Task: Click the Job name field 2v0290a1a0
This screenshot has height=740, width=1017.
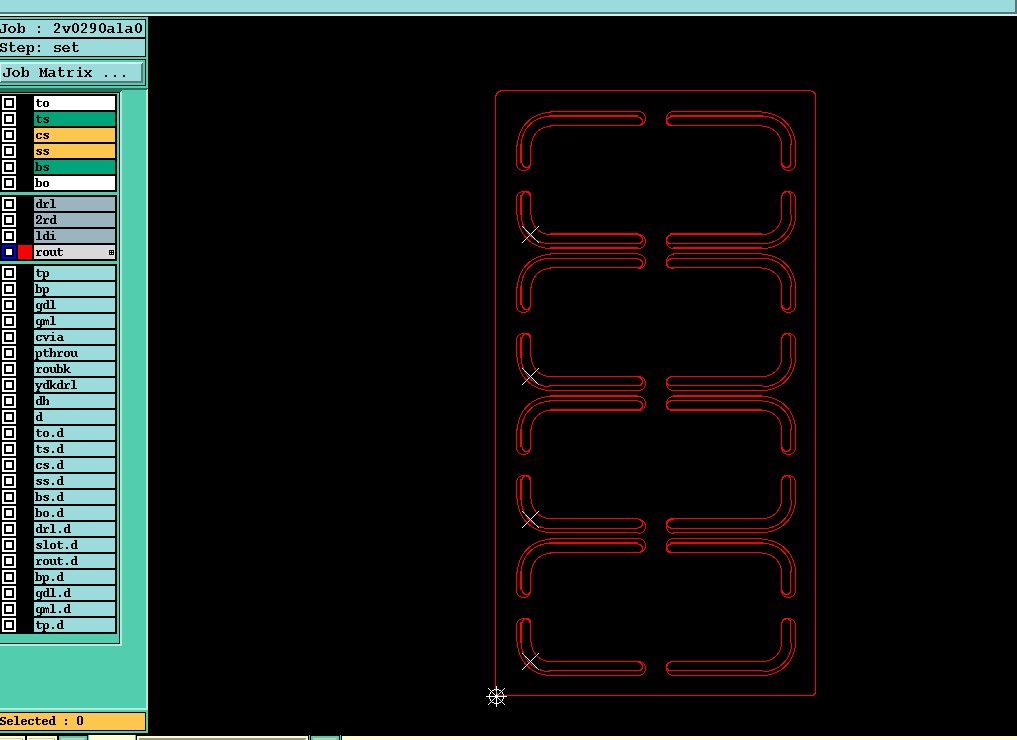Action: (x=72, y=29)
